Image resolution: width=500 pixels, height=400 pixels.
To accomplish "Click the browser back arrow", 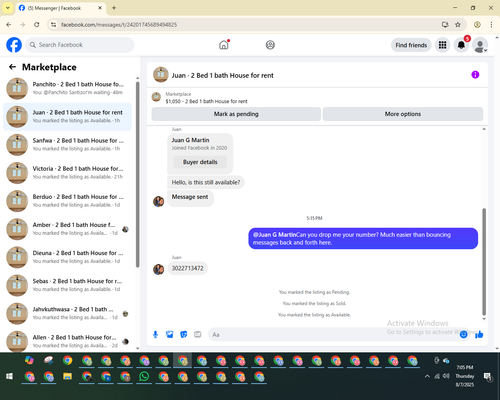I will 9,25.
